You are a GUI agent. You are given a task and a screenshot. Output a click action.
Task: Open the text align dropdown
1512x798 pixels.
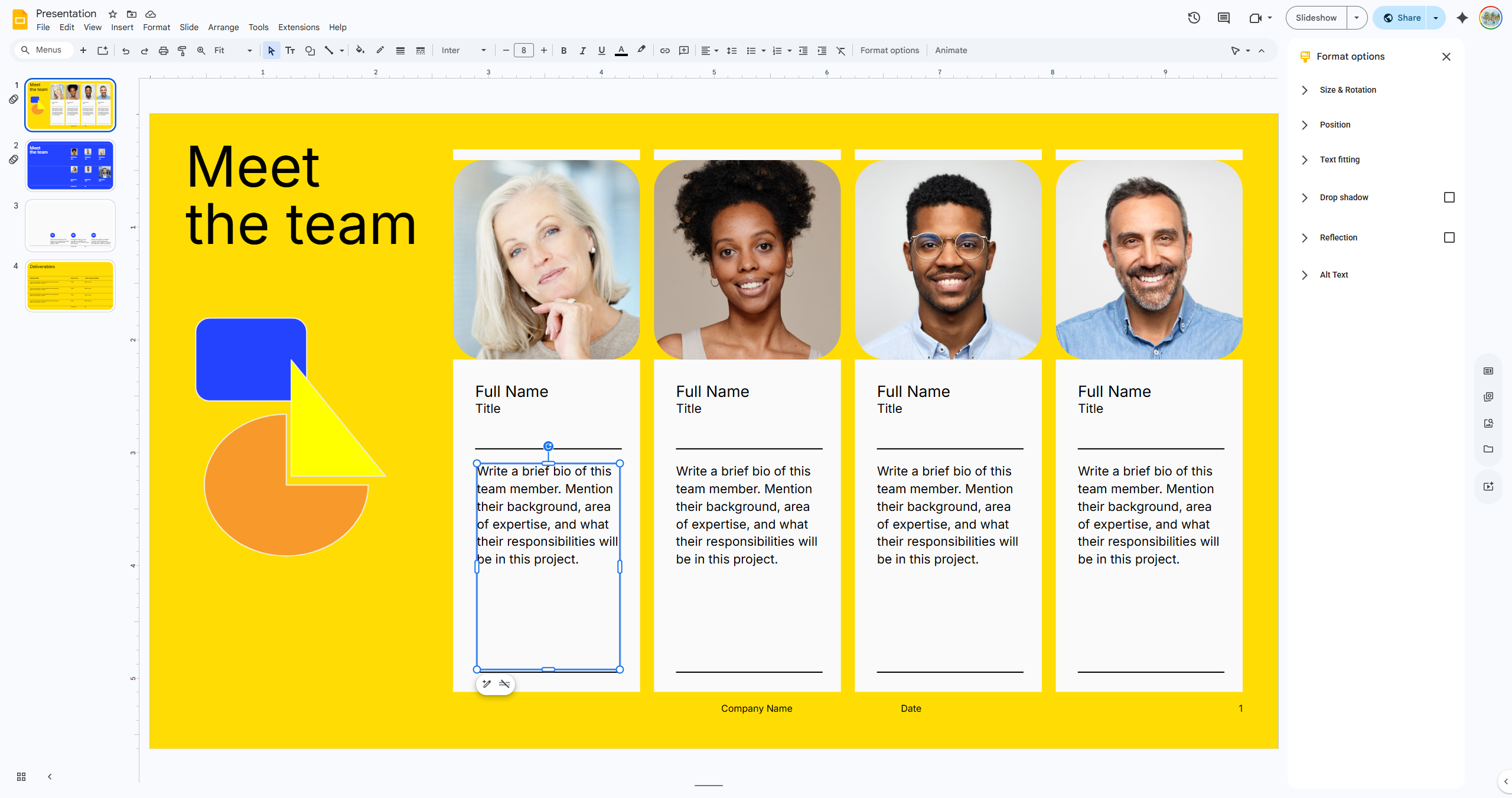point(709,51)
